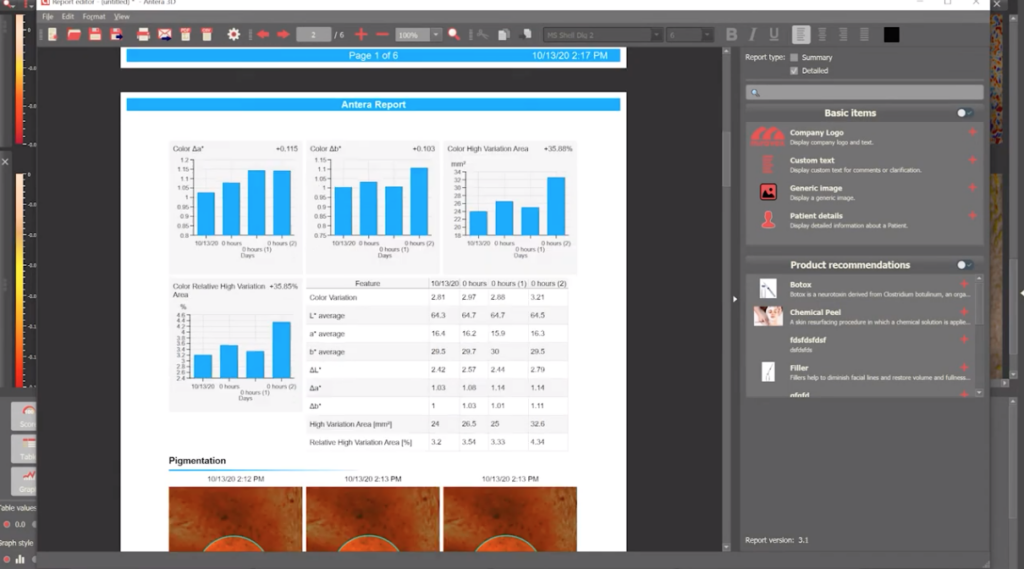Toggle the Basic items switch
This screenshot has height=569, width=1024.
click(x=965, y=113)
